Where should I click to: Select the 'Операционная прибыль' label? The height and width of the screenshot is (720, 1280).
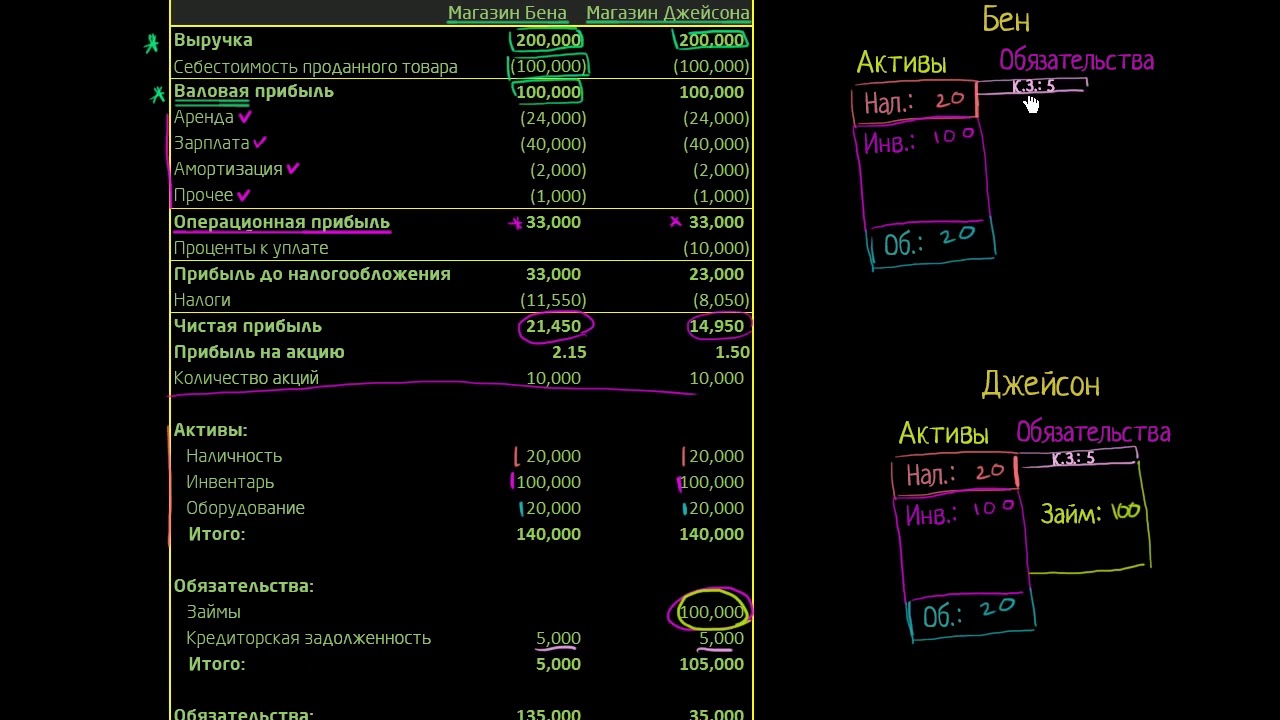pyautogui.click(x=282, y=222)
